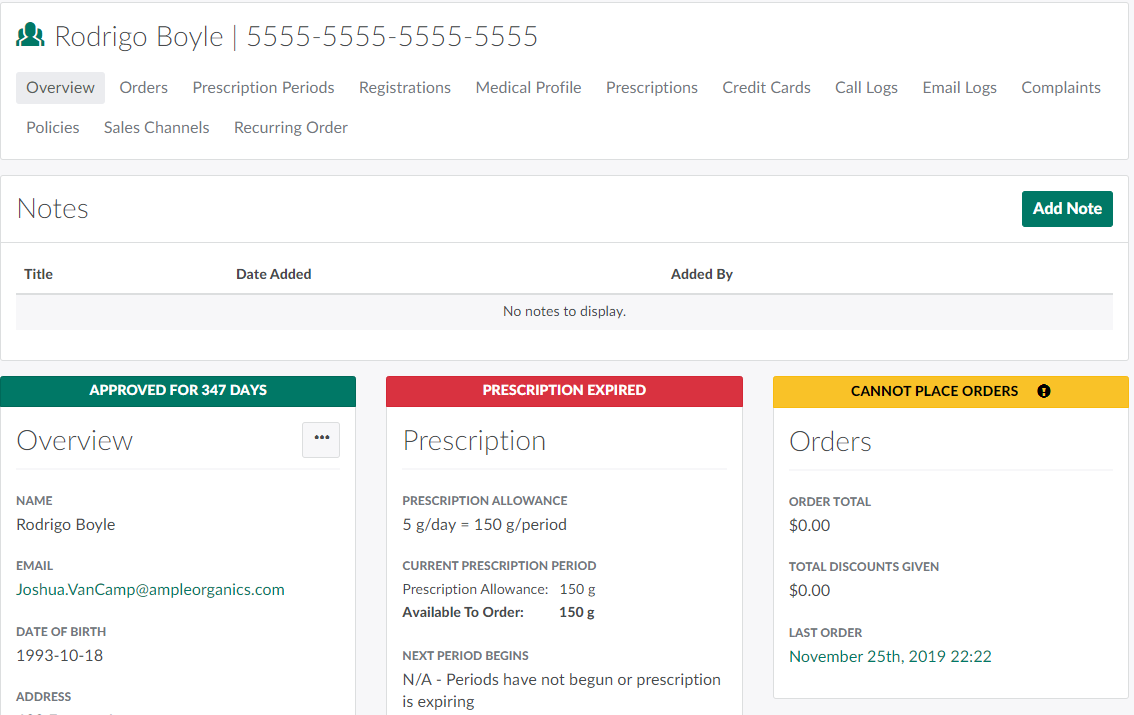The width and height of the screenshot is (1134, 715).
Task: Click the red Prescription Expired banner
Action: 564,391
